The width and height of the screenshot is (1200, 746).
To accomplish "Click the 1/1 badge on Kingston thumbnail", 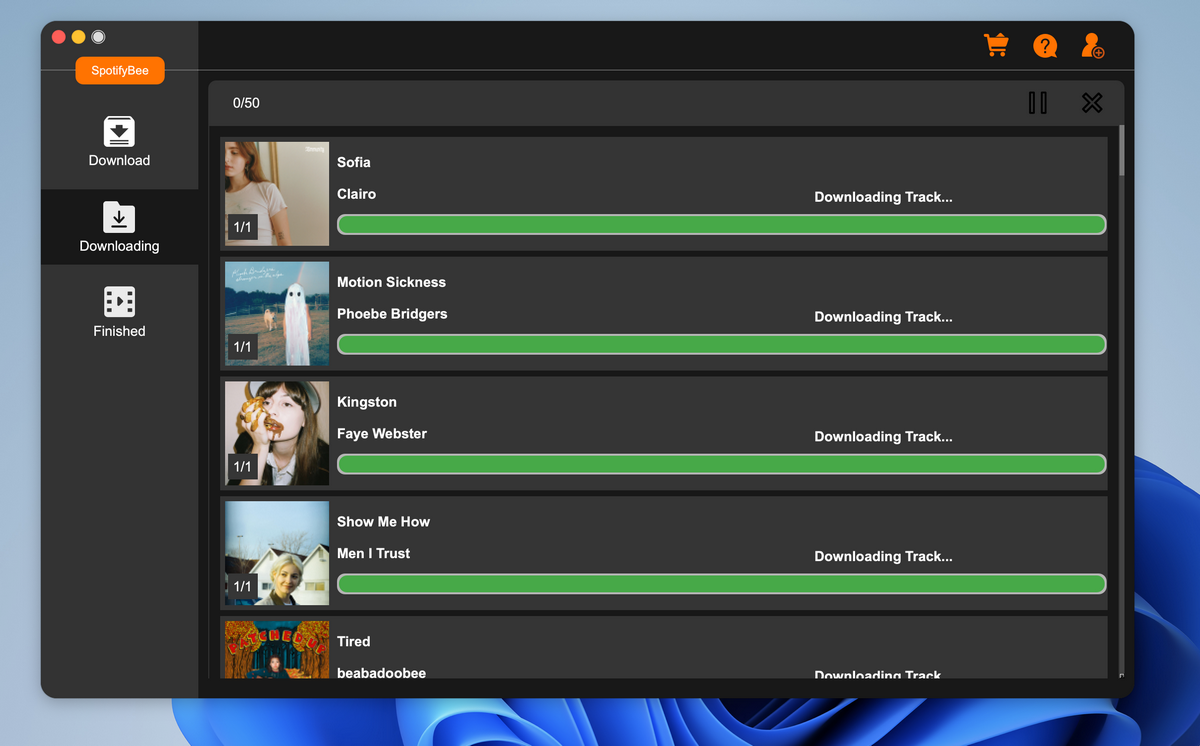I will 242,467.
